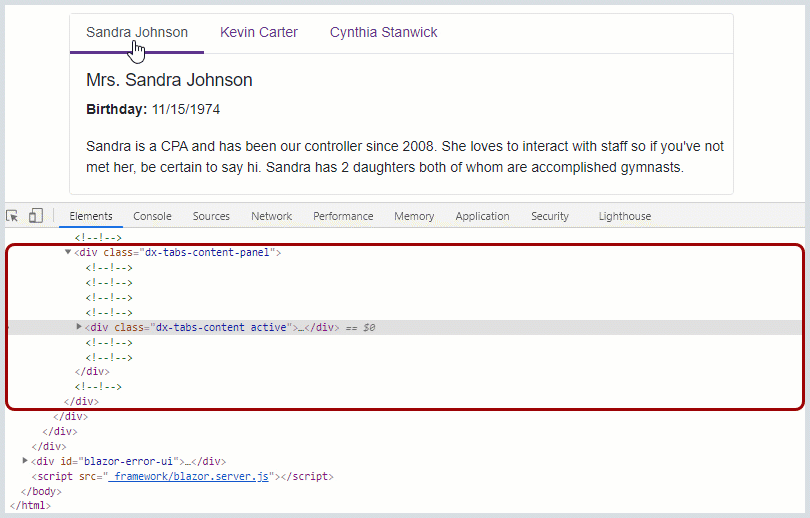Go to the Network panel

pos(272,216)
